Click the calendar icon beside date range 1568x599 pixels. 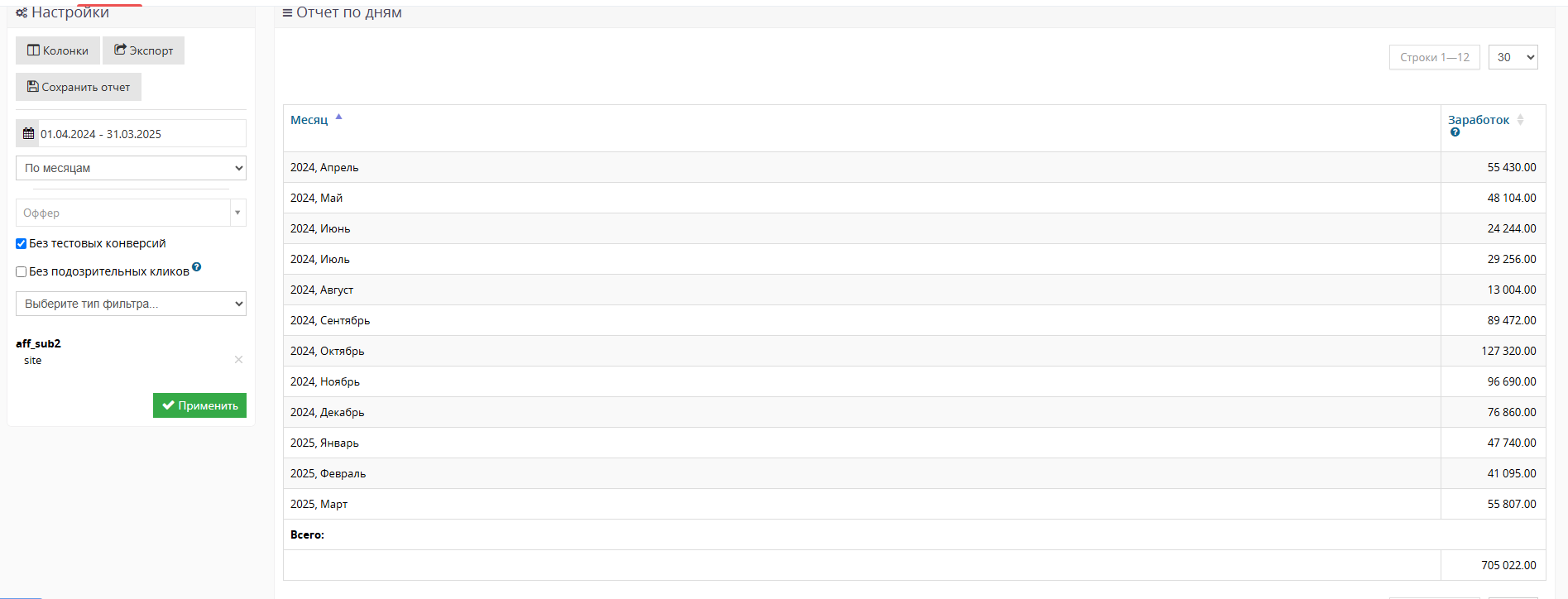point(28,134)
